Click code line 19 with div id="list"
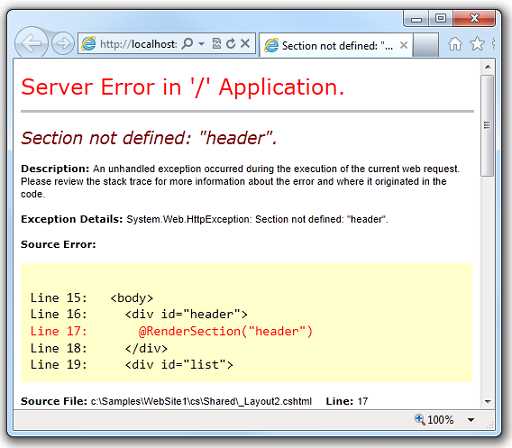Screen dimensions: 512x448 [131, 364]
